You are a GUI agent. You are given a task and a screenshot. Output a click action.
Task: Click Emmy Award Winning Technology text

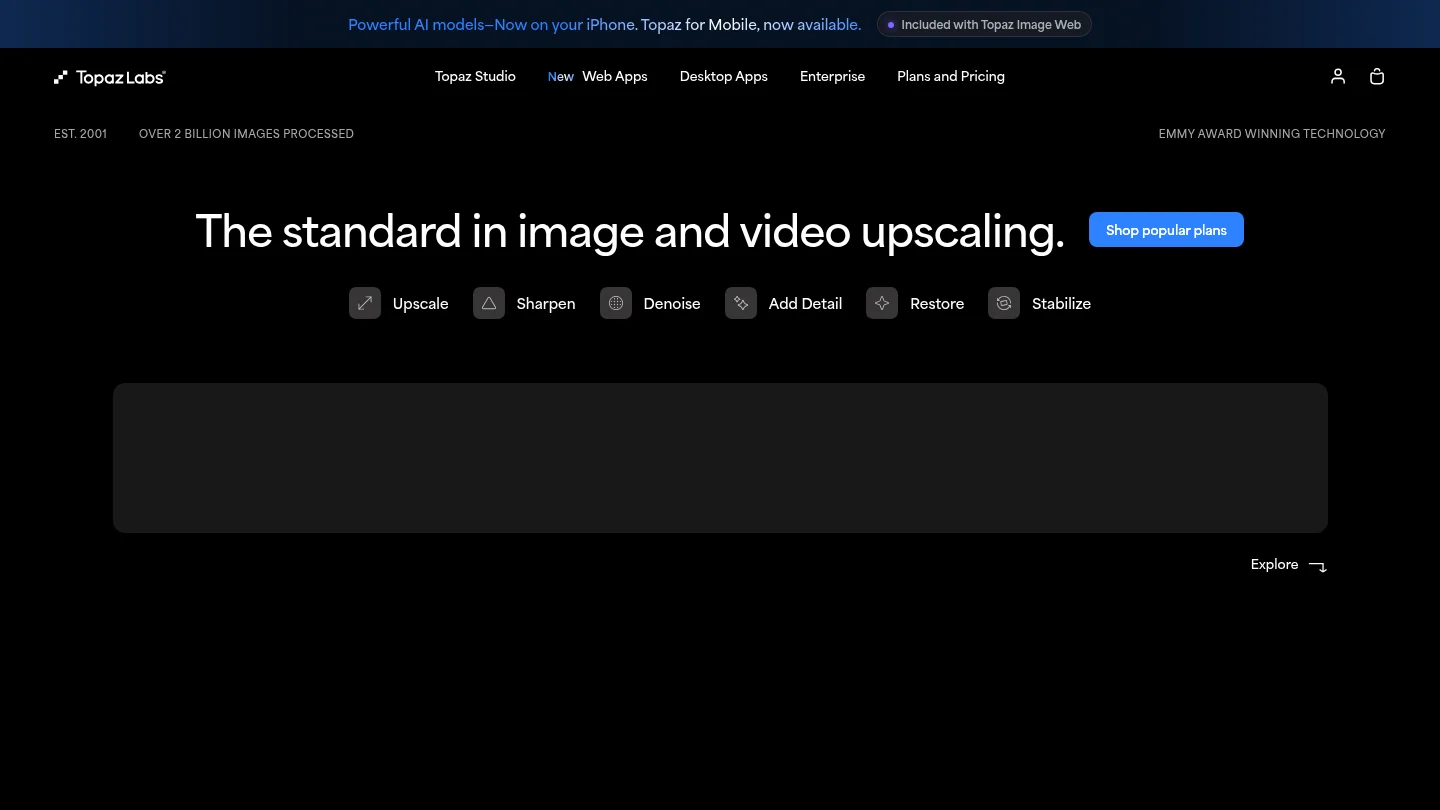(x=1272, y=133)
